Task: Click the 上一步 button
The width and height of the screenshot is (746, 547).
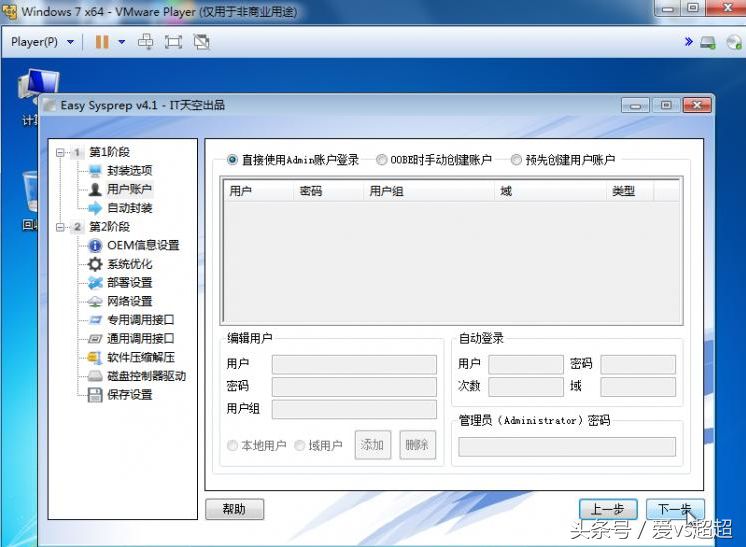Action: pos(608,509)
